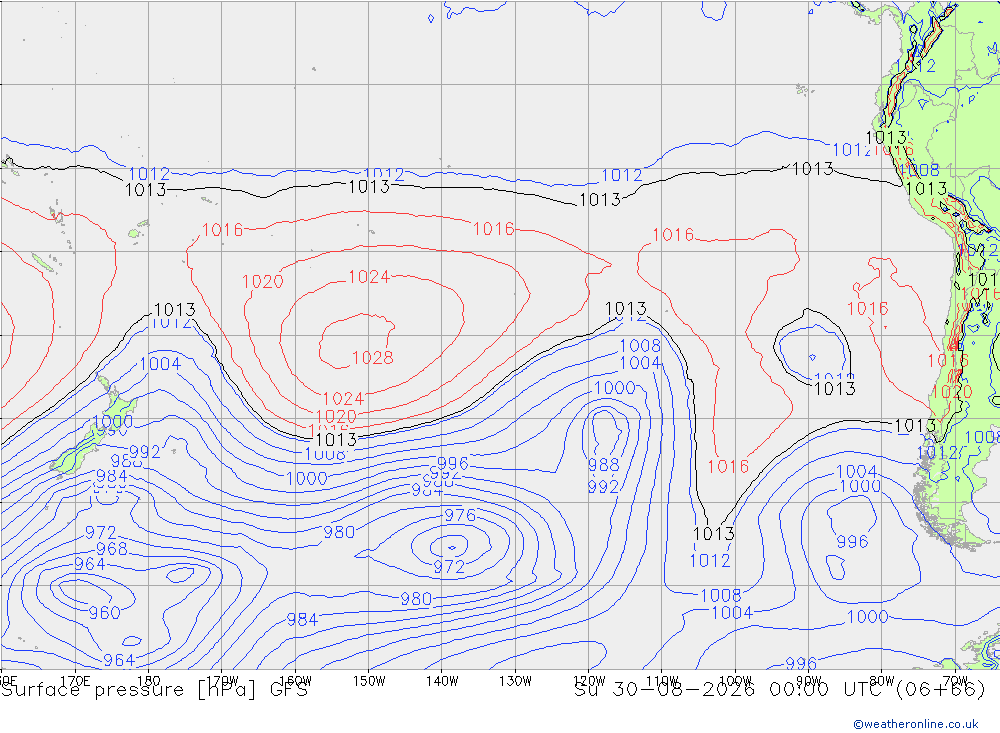This screenshot has height=733, width=1000.
Task: Click the 90W longitude label
Action: pos(809,681)
